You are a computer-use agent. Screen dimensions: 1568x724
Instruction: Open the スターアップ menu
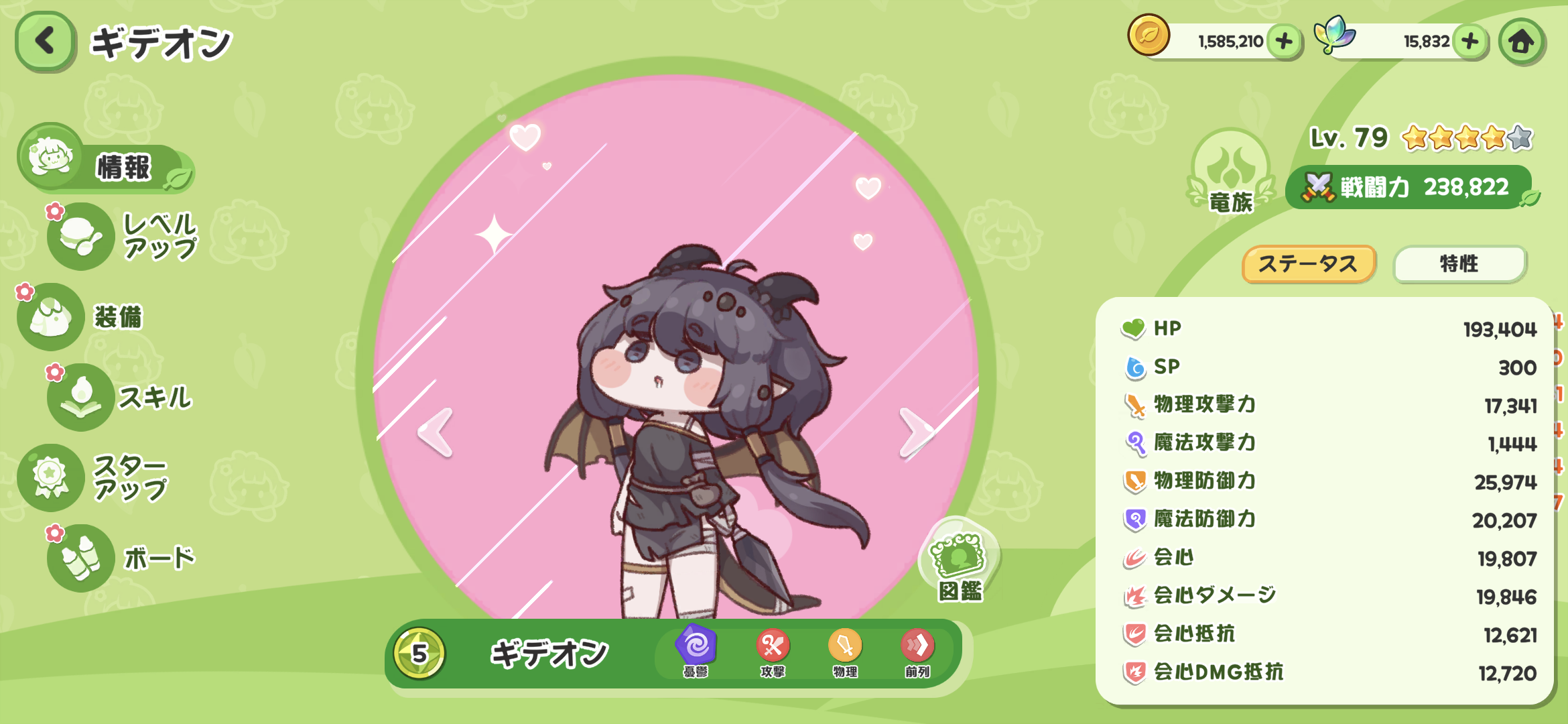92,477
